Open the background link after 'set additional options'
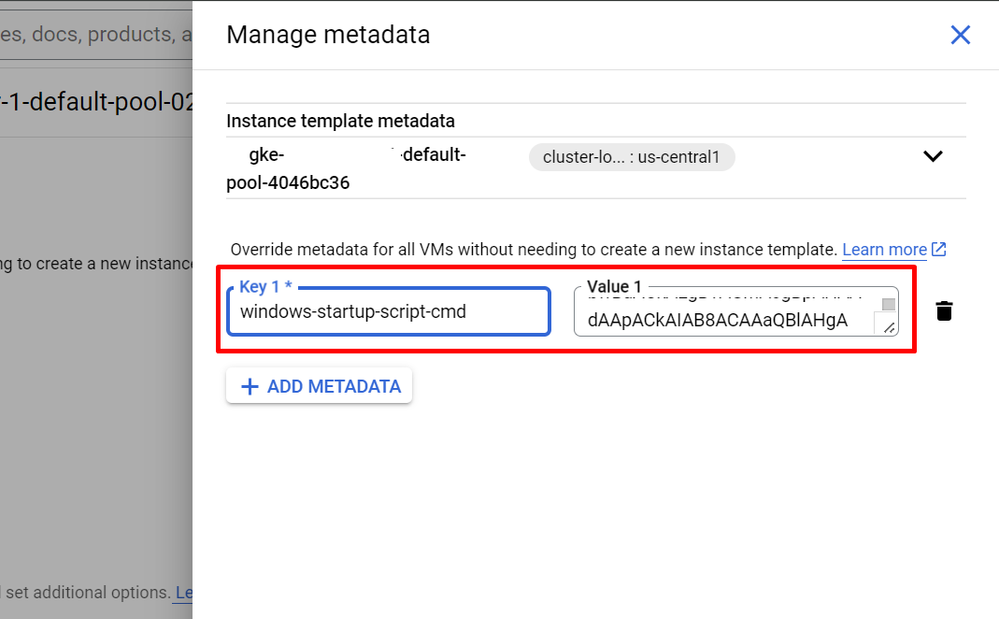The height and width of the screenshot is (619, 999). 184,593
